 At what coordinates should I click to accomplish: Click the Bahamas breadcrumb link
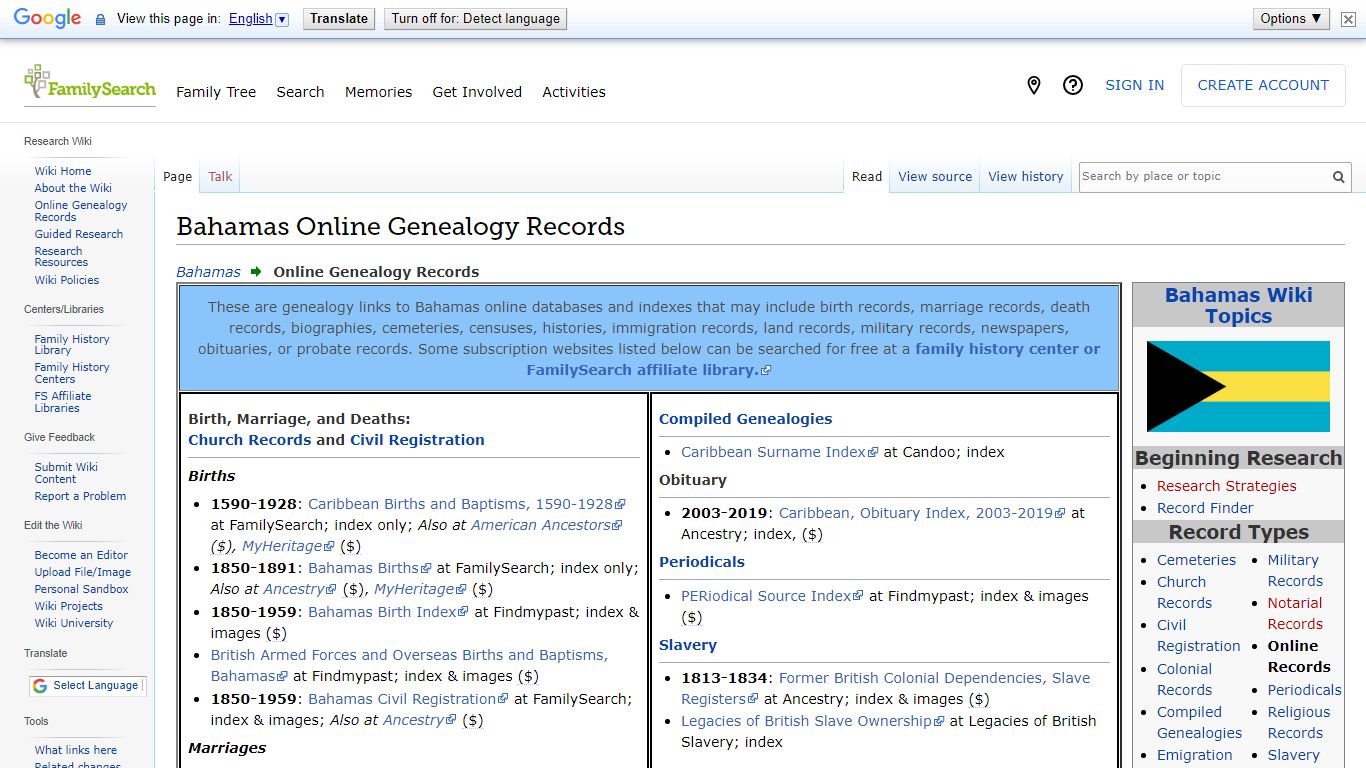tap(208, 272)
